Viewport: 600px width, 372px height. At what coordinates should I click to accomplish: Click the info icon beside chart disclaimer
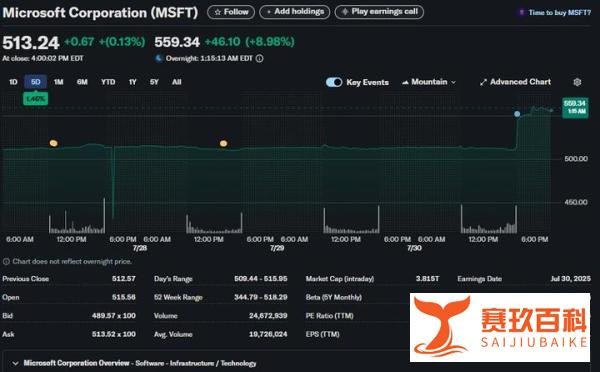[6, 262]
